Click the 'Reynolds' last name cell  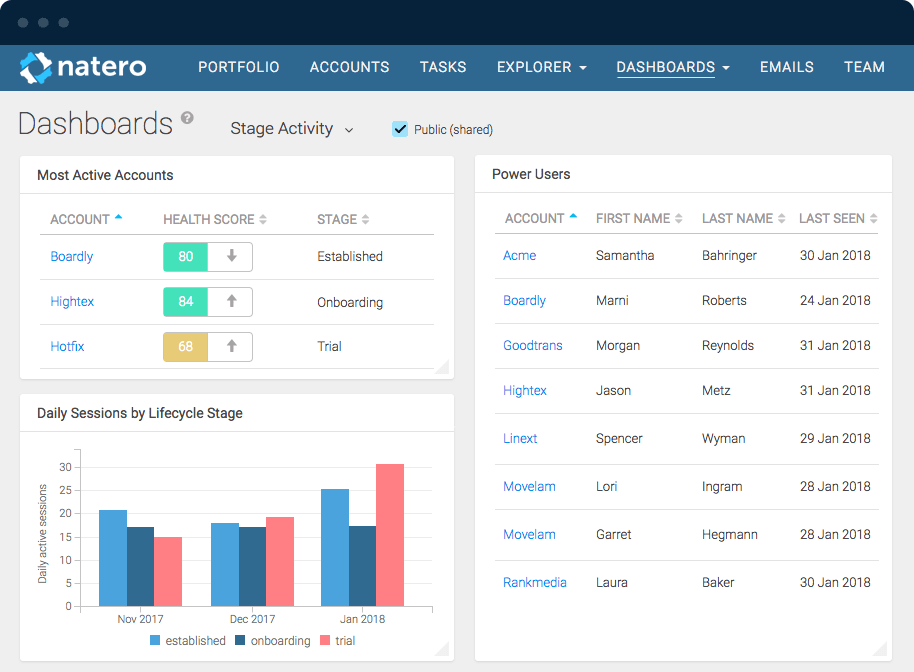[x=727, y=345]
